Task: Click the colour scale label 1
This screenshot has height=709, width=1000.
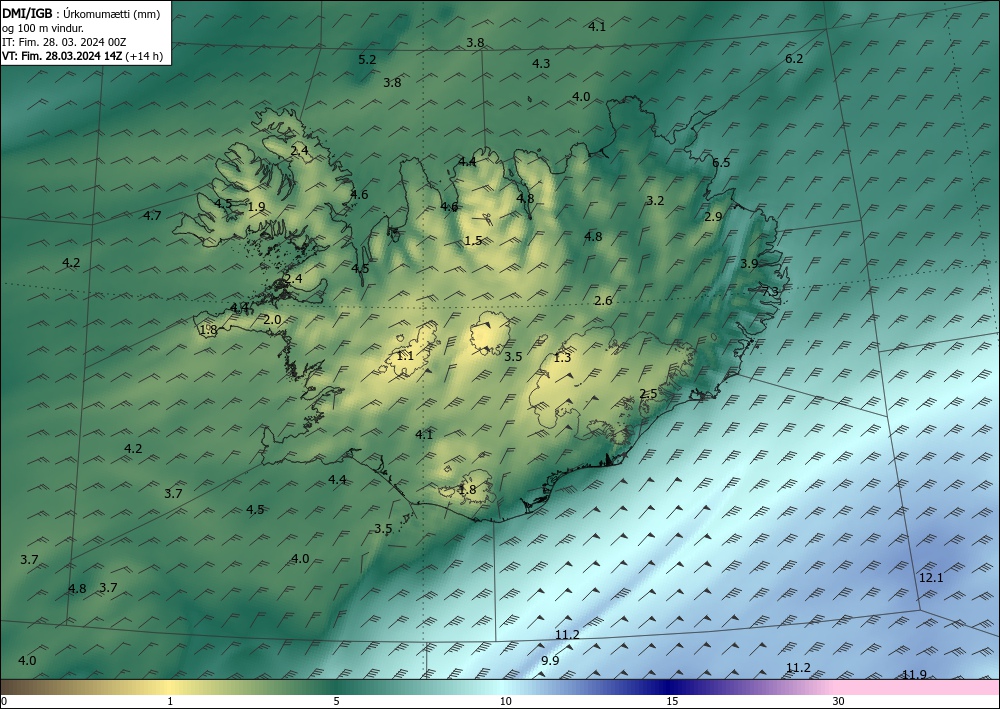Action: (x=170, y=702)
